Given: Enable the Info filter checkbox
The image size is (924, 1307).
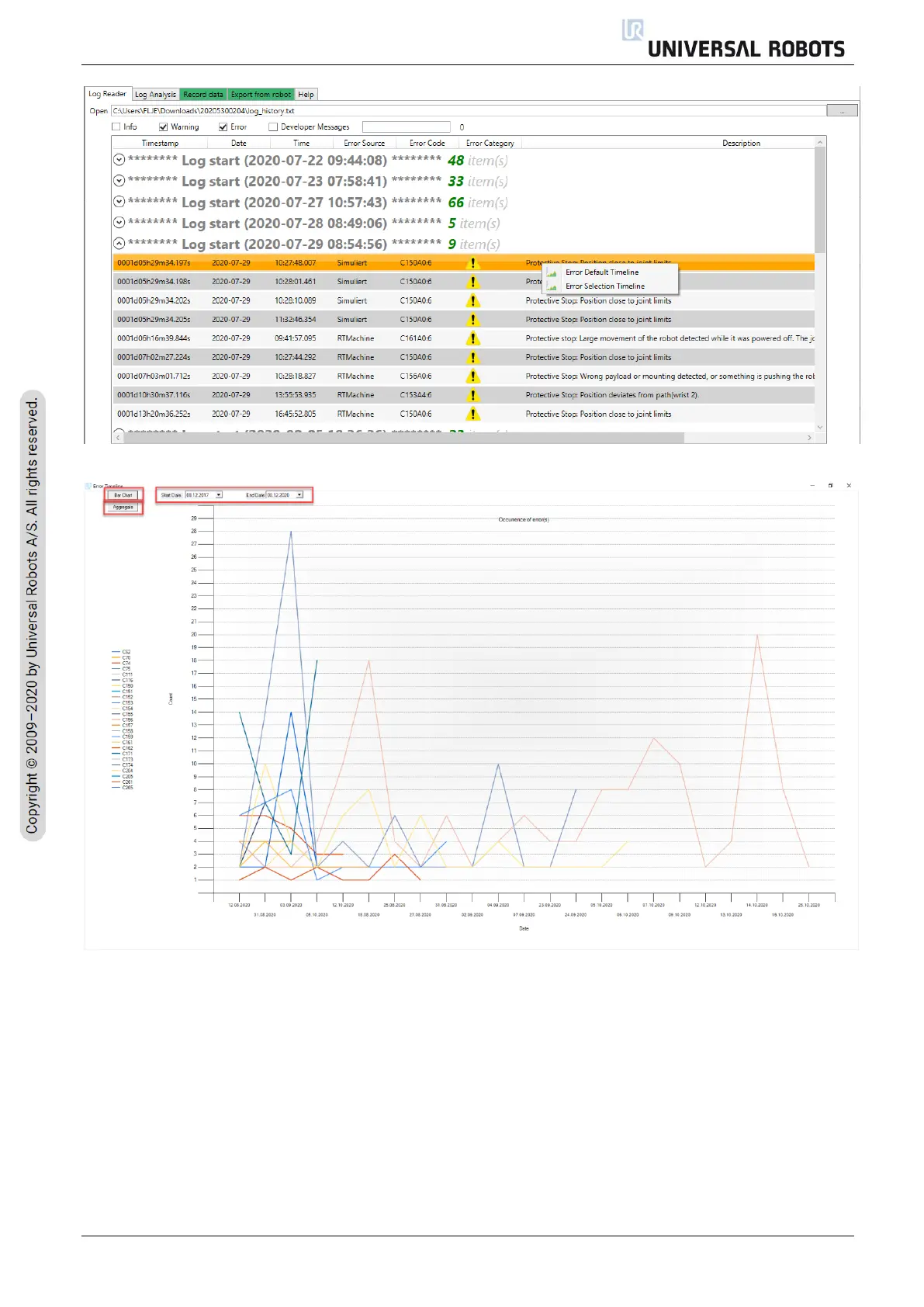Looking at the screenshot, I should point(116,127).
